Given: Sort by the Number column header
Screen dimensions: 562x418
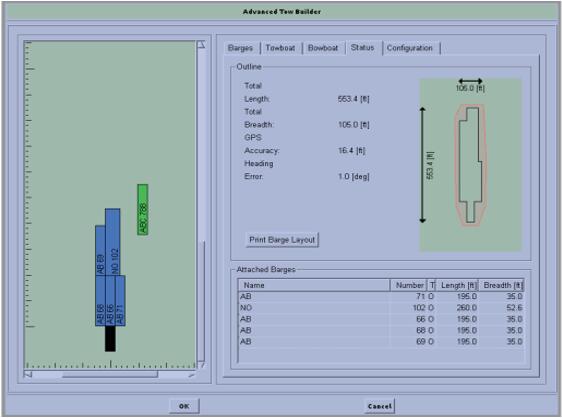Looking at the screenshot, I should pos(408,285).
